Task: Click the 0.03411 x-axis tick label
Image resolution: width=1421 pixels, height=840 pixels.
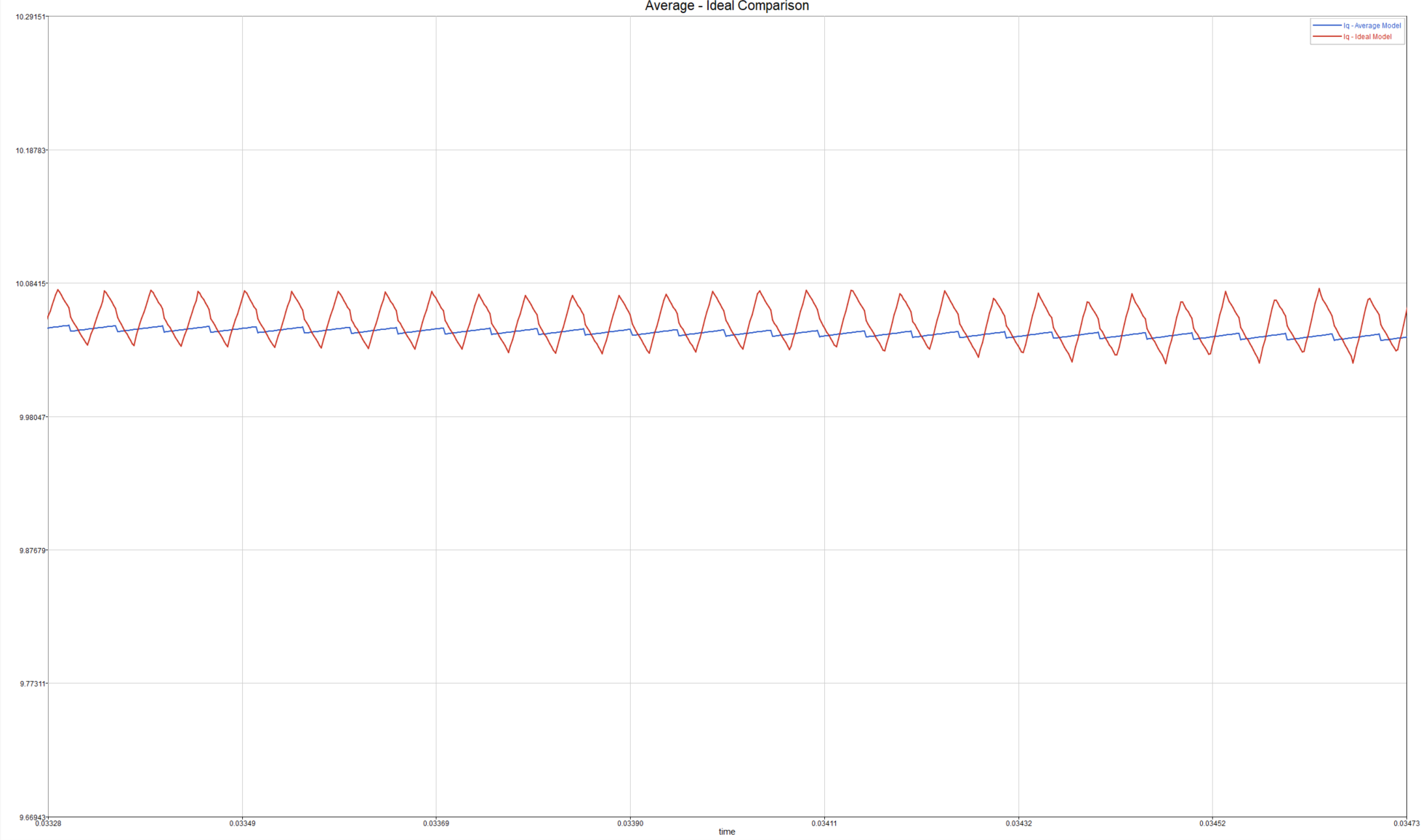Action: (824, 823)
